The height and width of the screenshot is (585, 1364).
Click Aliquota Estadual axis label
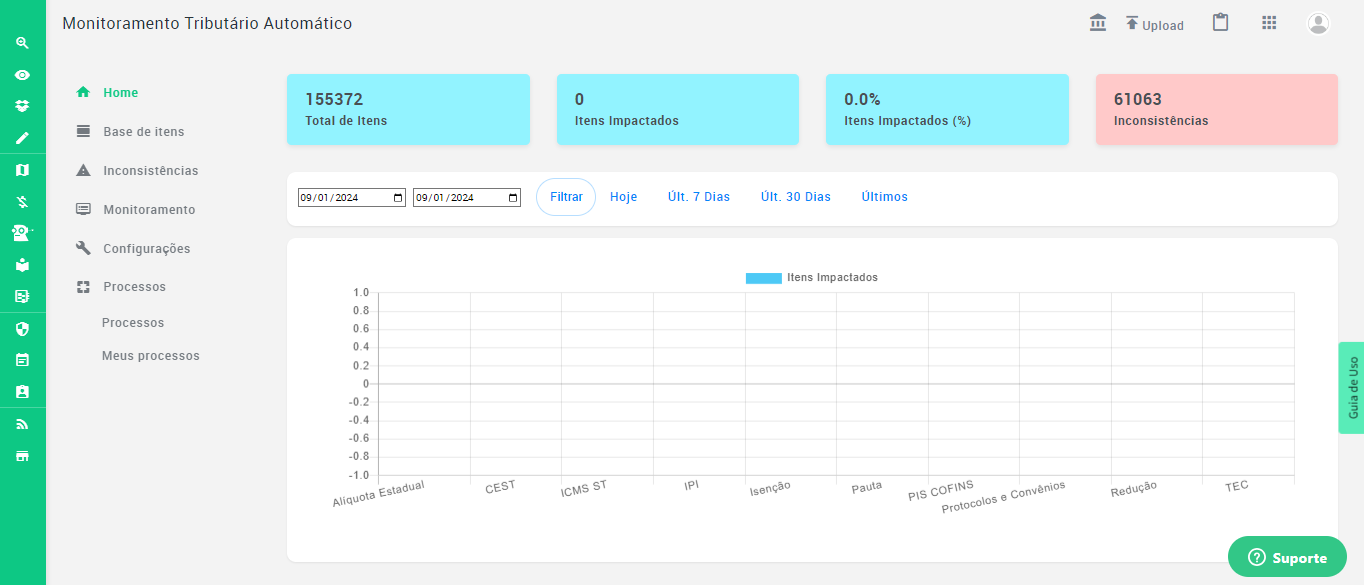[x=379, y=494]
